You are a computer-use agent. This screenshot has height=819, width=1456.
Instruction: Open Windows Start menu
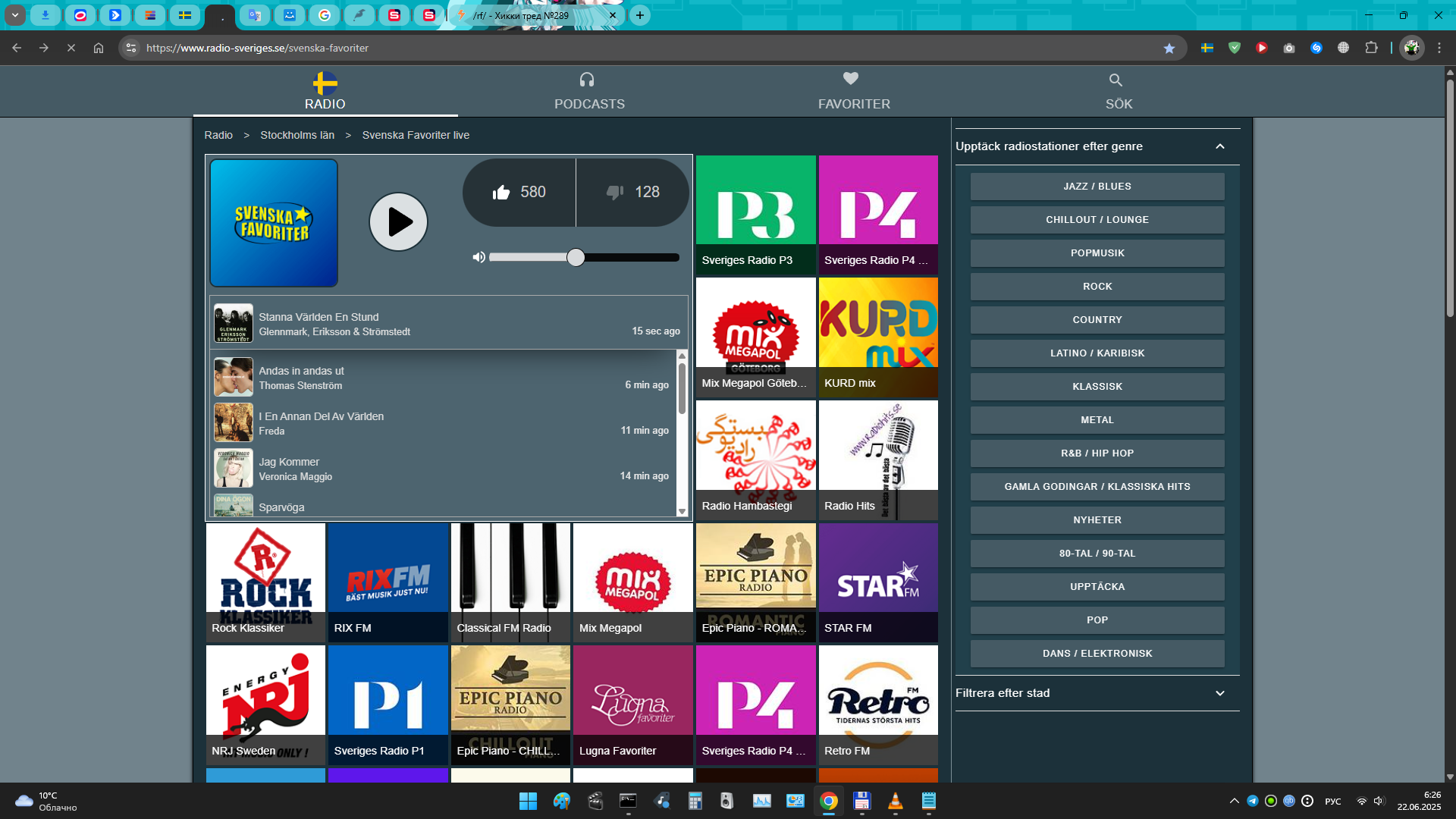coord(528,801)
